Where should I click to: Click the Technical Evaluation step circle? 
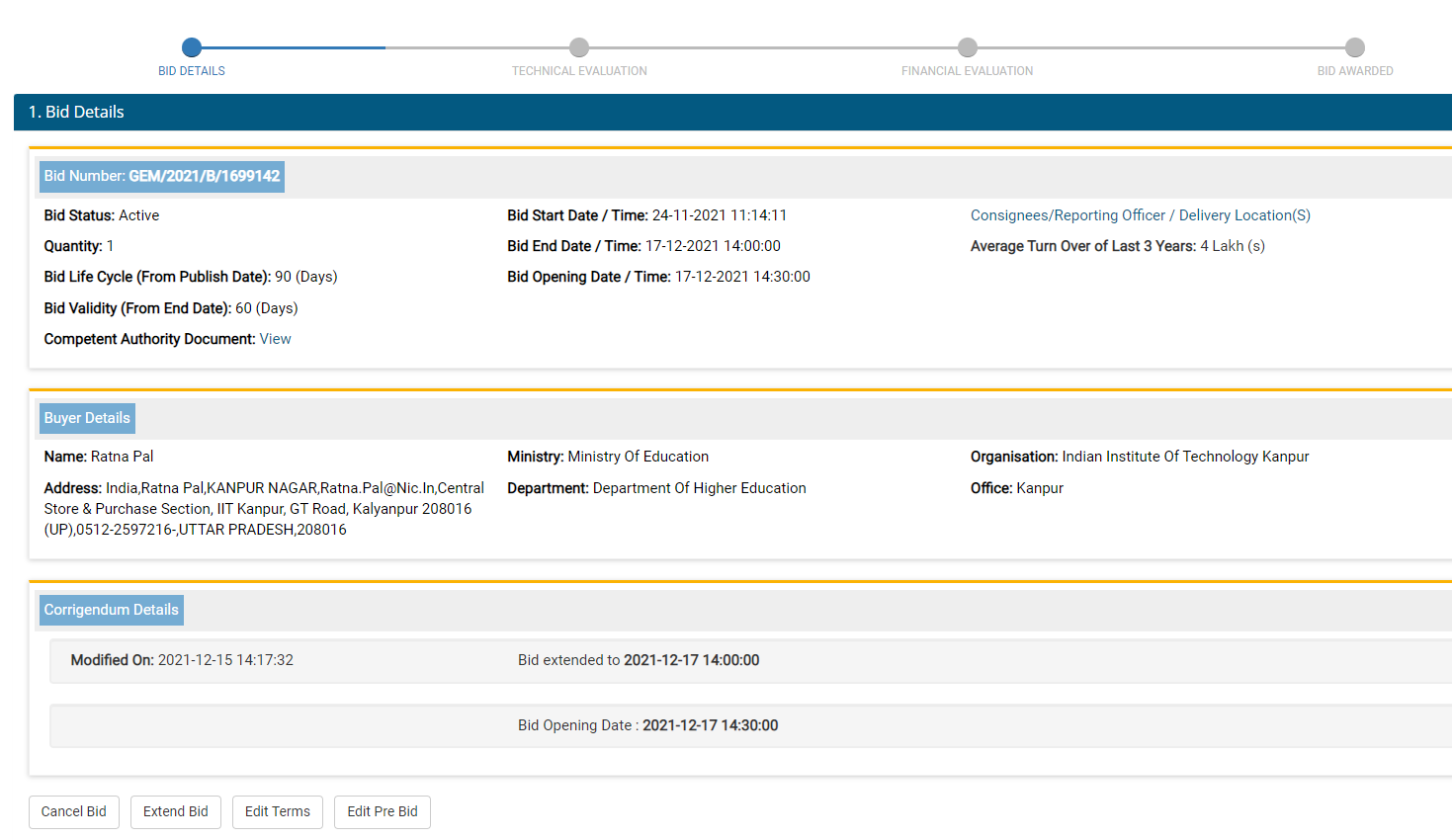(x=579, y=47)
